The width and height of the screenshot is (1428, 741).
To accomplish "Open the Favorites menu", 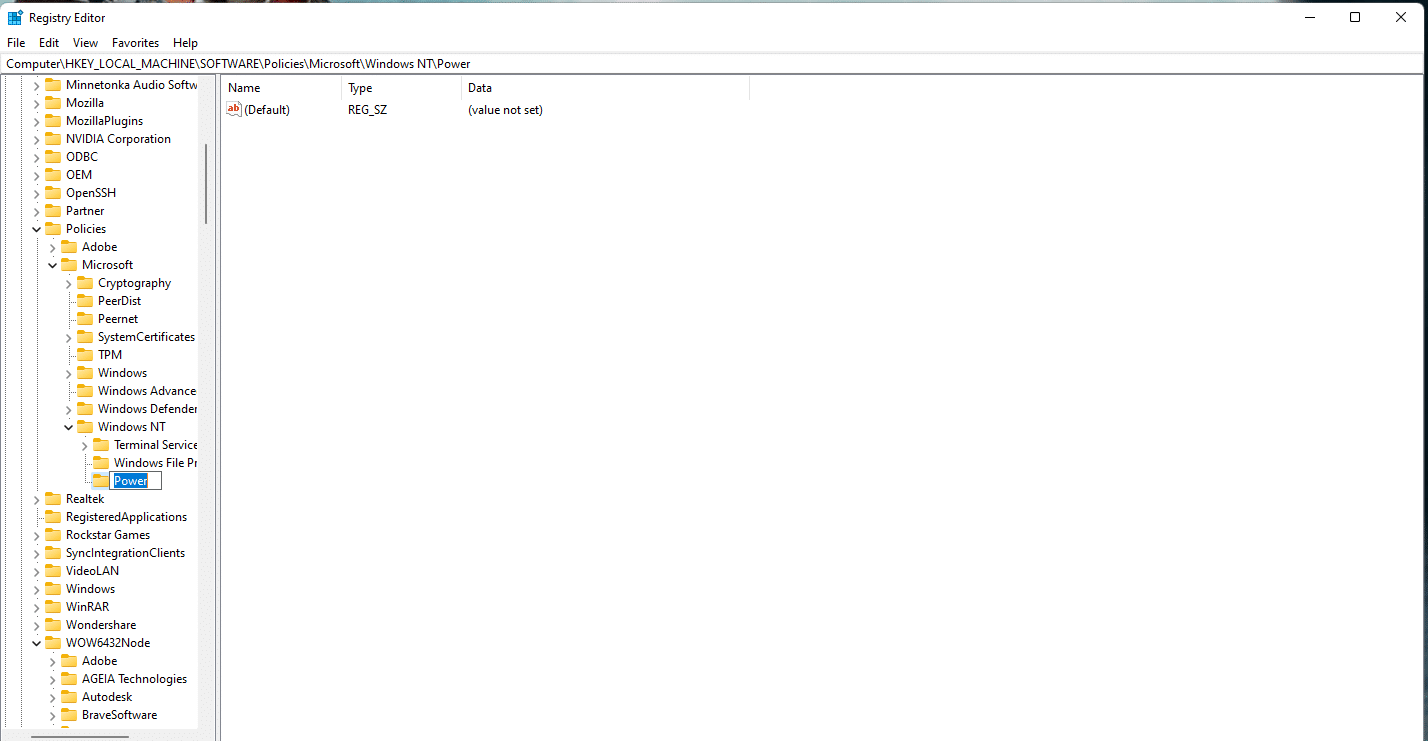I will click(x=135, y=43).
